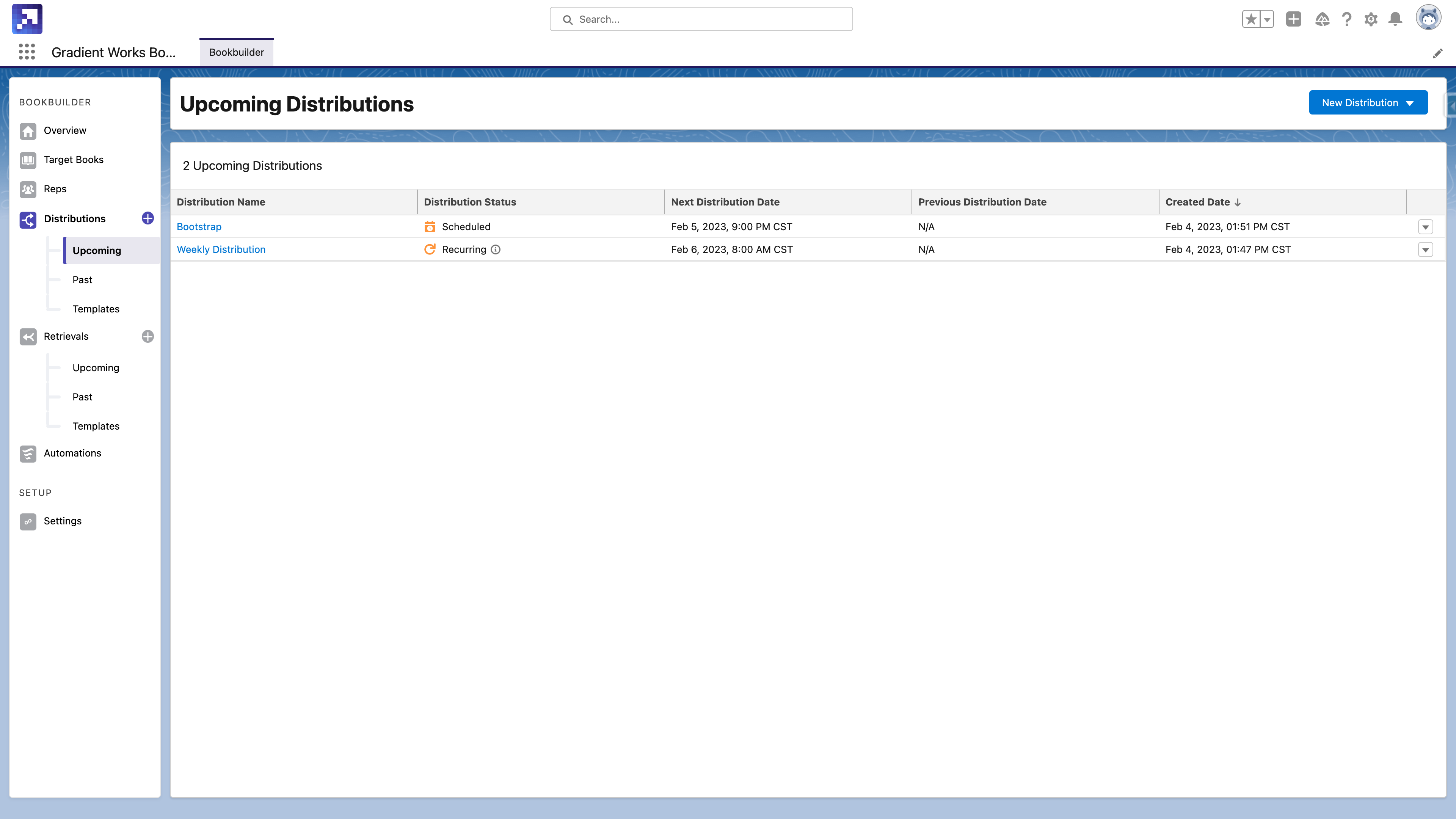Select the Bookbuilder tab
Screen dimensions: 1456x819
click(x=236, y=53)
